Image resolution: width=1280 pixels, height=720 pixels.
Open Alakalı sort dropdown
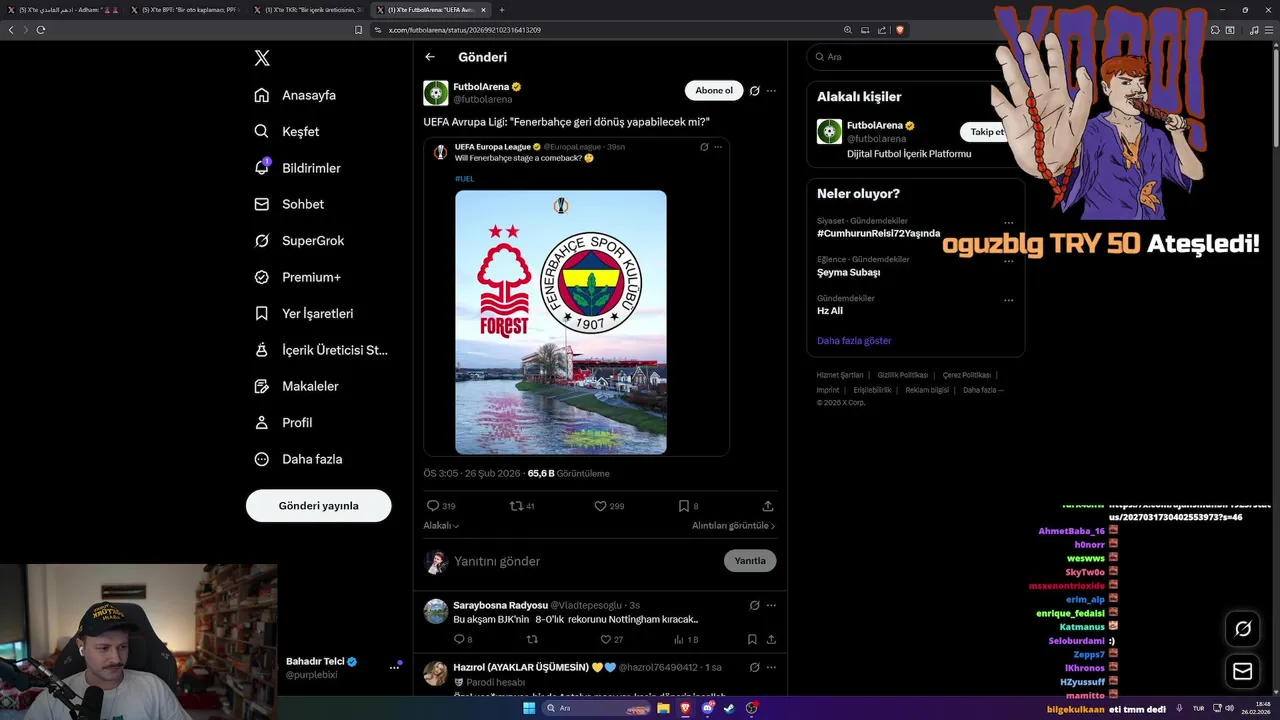441,525
